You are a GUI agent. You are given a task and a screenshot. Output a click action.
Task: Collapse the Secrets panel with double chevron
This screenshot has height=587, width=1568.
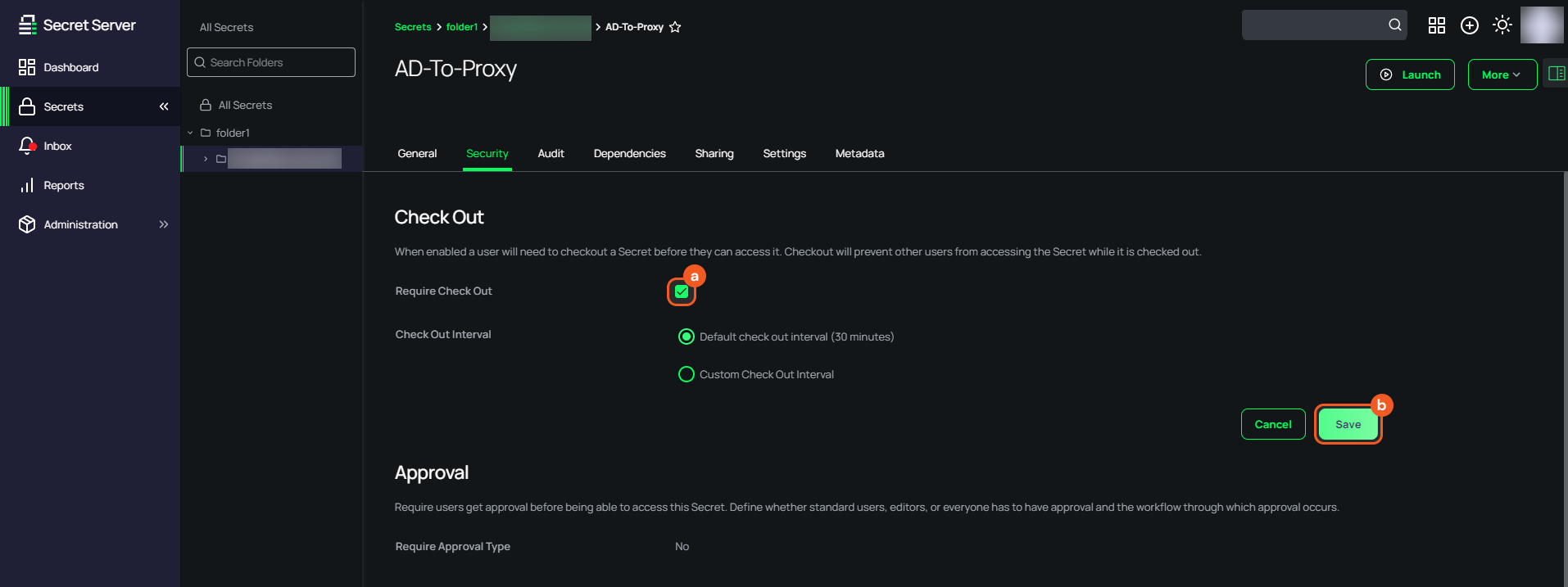pos(164,106)
